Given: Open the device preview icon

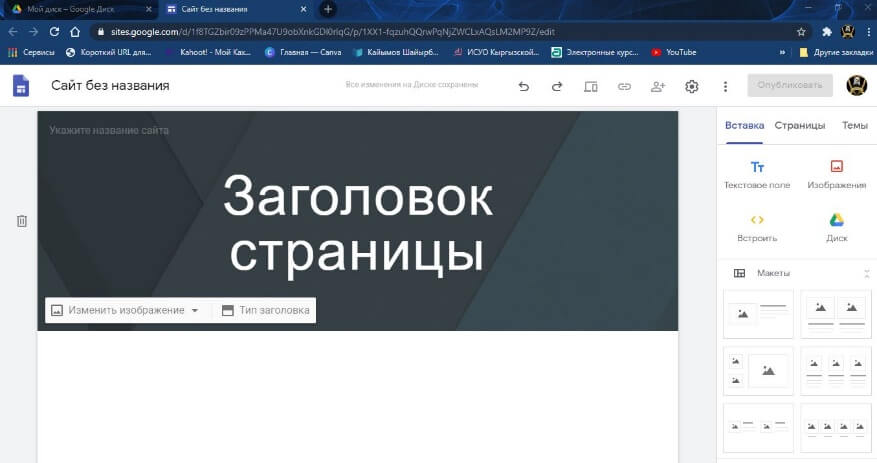Looking at the screenshot, I should click(591, 87).
